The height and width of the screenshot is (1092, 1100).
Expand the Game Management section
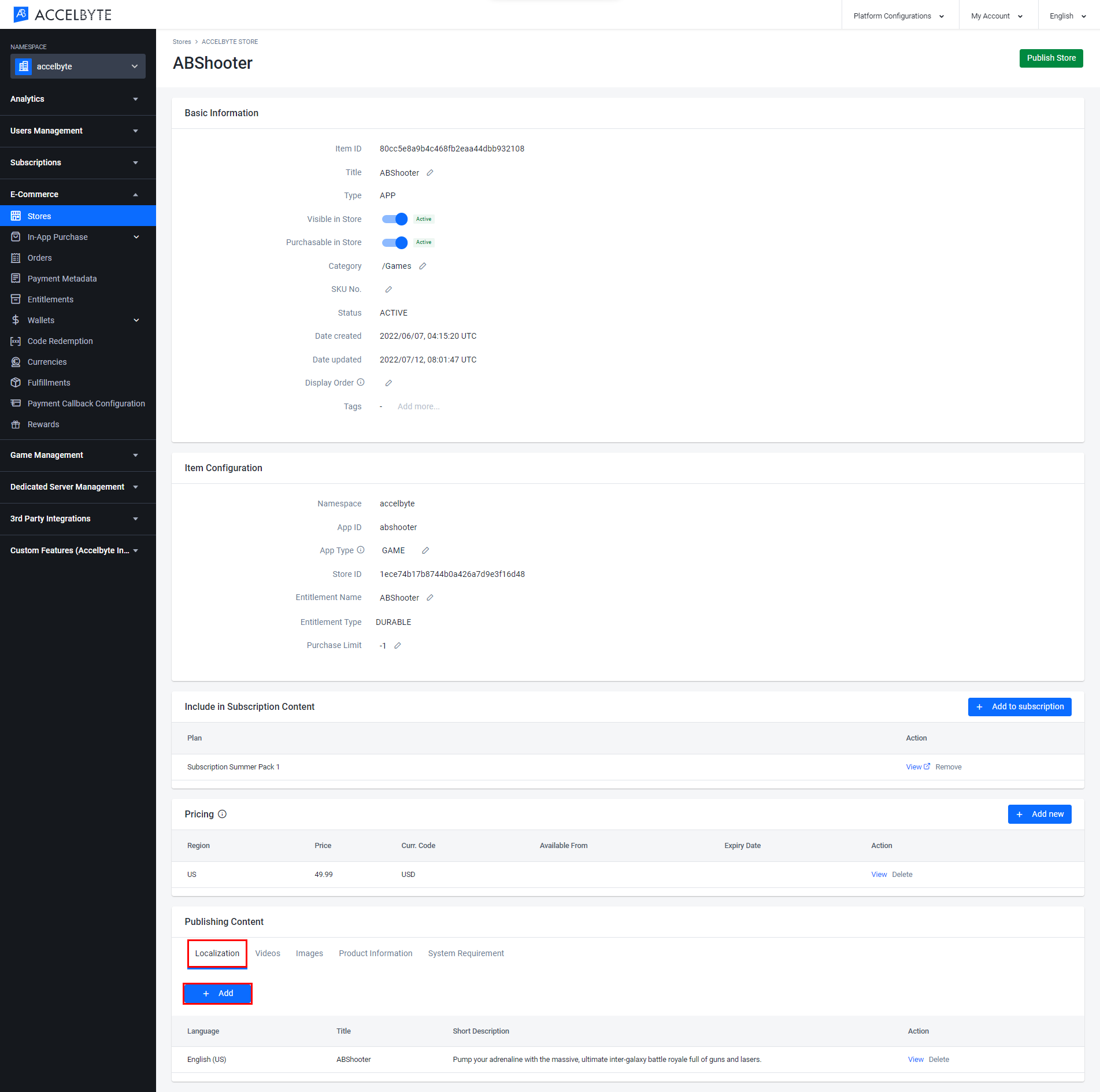coord(78,455)
